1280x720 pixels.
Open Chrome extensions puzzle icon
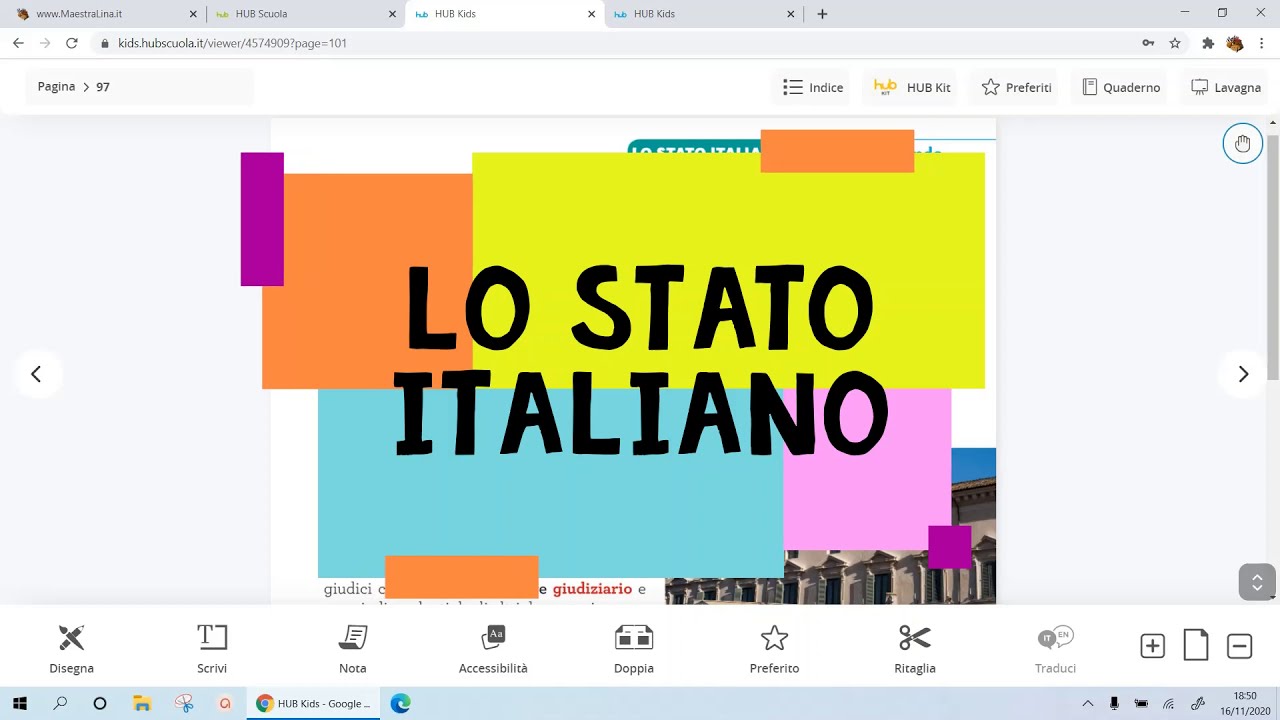tap(1208, 43)
